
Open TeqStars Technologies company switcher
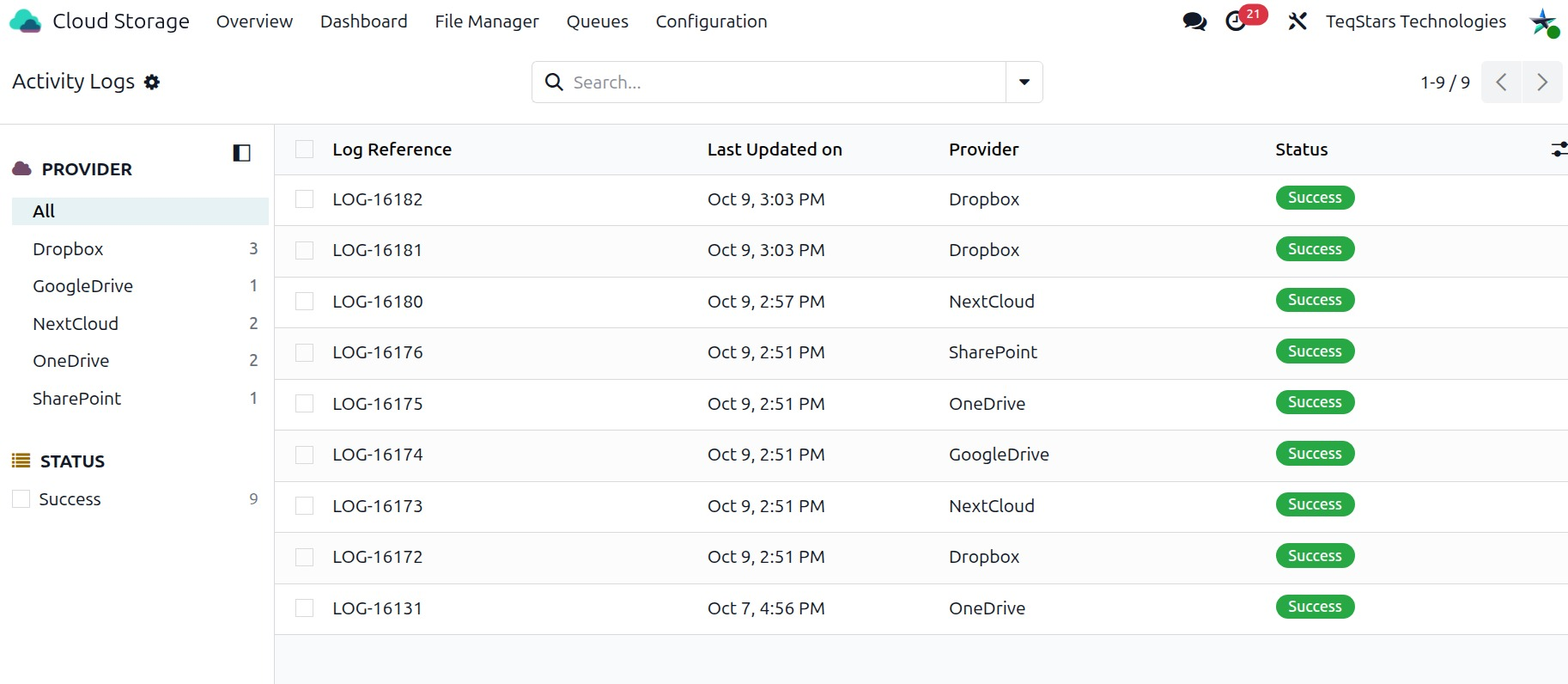pyautogui.click(x=1415, y=21)
